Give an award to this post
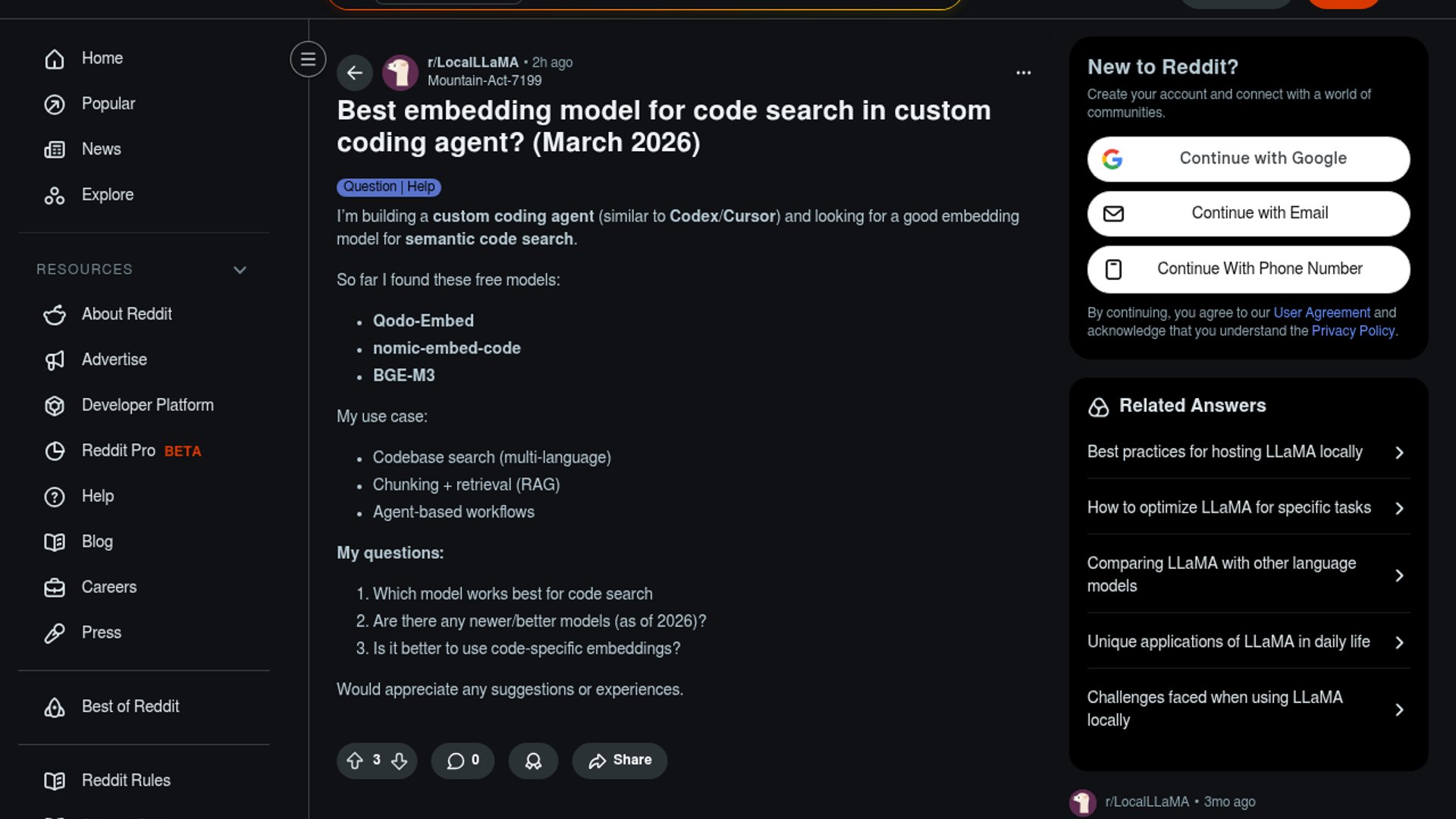 click(x=533, y=761)
